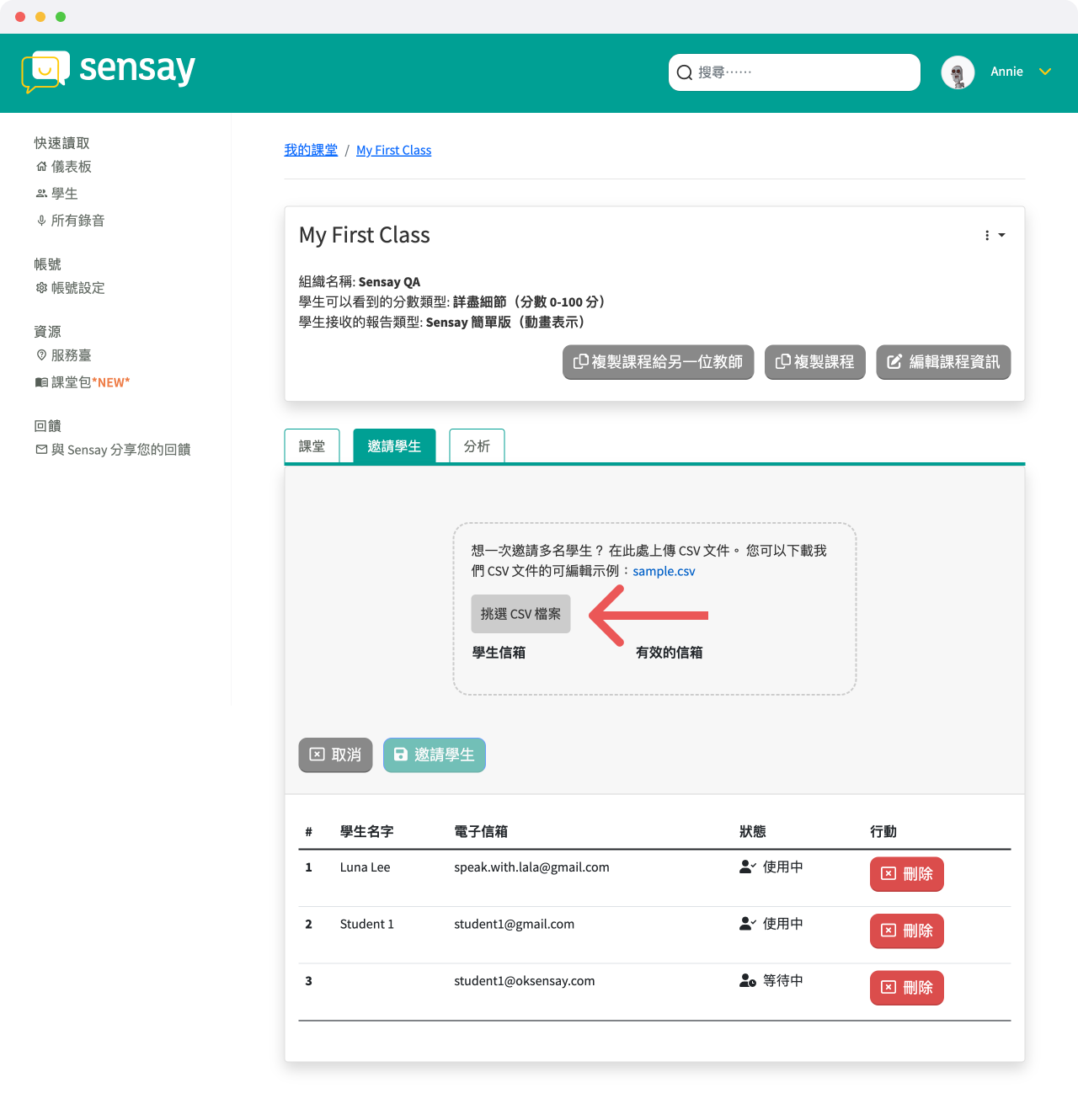Open 學生 students page in sidebar
Image resolution: width=1078 pixels, height=1120 pixels.
click(65, 194)
